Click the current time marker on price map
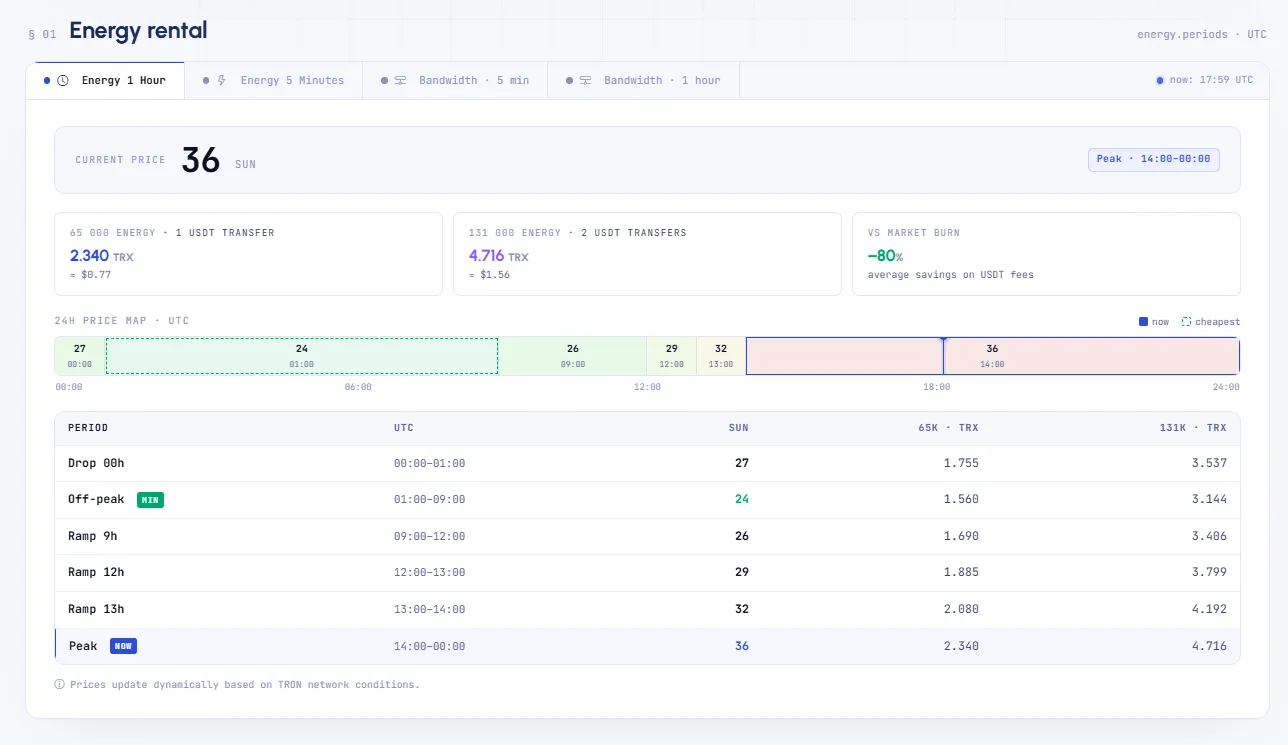 click(x=943, y=355)
